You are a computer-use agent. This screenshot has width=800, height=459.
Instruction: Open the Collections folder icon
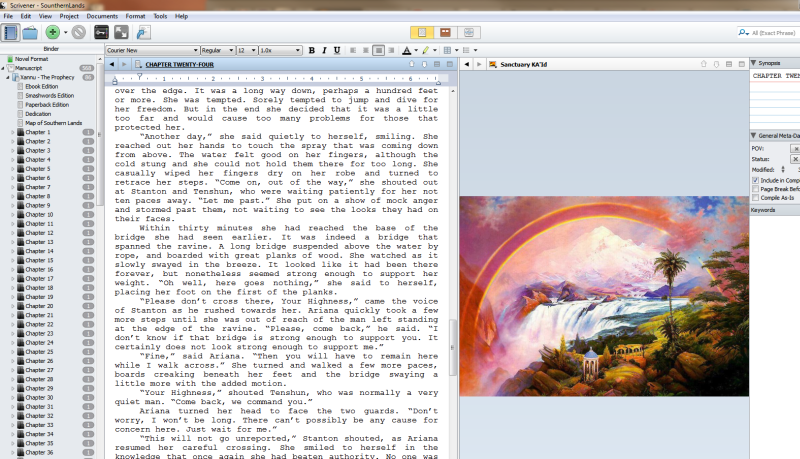tap(30, 33)
